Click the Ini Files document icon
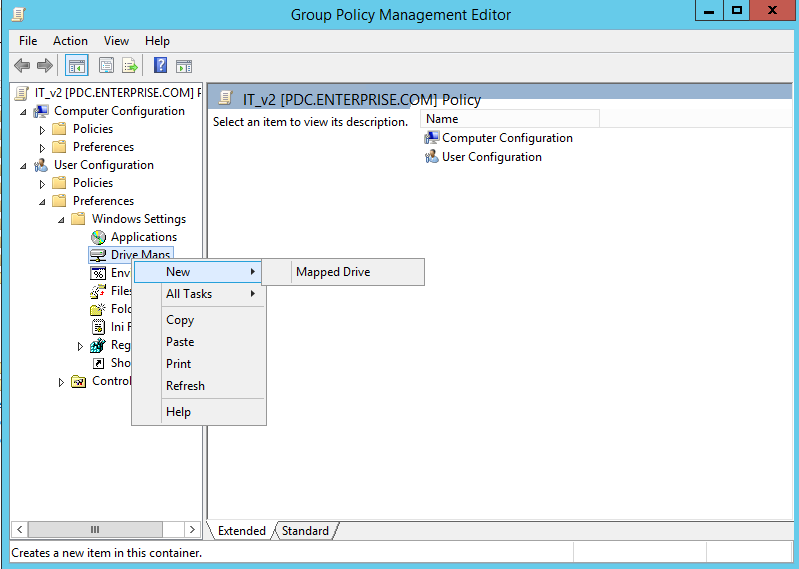This screenshot has height=569, width=799. (98, 327)
